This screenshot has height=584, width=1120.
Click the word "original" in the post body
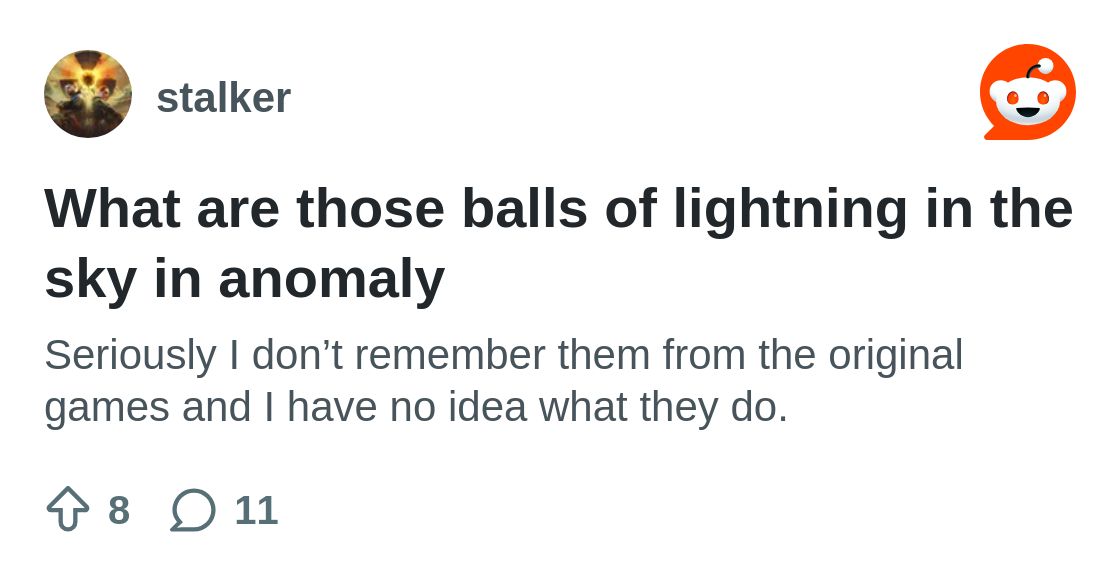(x=896, y=356)
